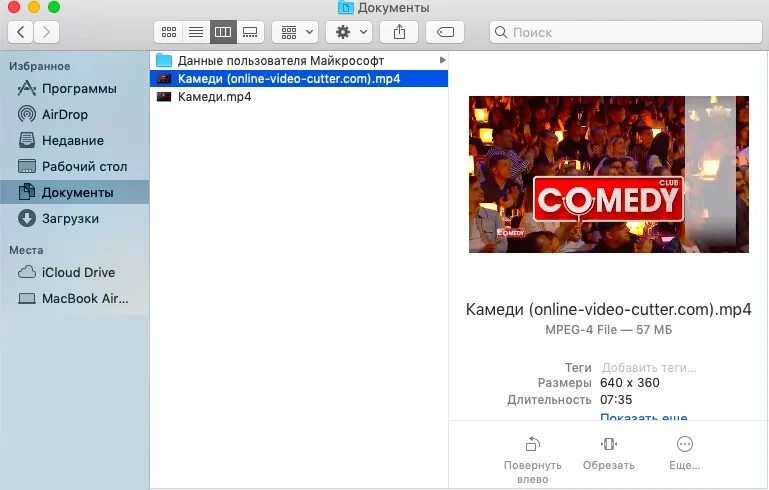Viewport: 769px width, 490px height.
Task: Click the Показать еще link
Action: 643,416
